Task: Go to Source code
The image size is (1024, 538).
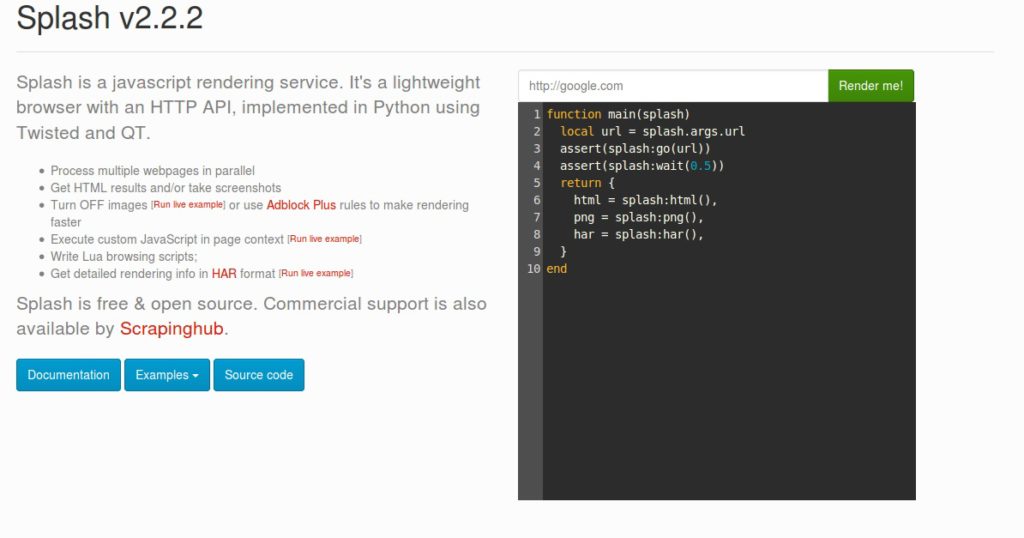Action: point(259,375)
